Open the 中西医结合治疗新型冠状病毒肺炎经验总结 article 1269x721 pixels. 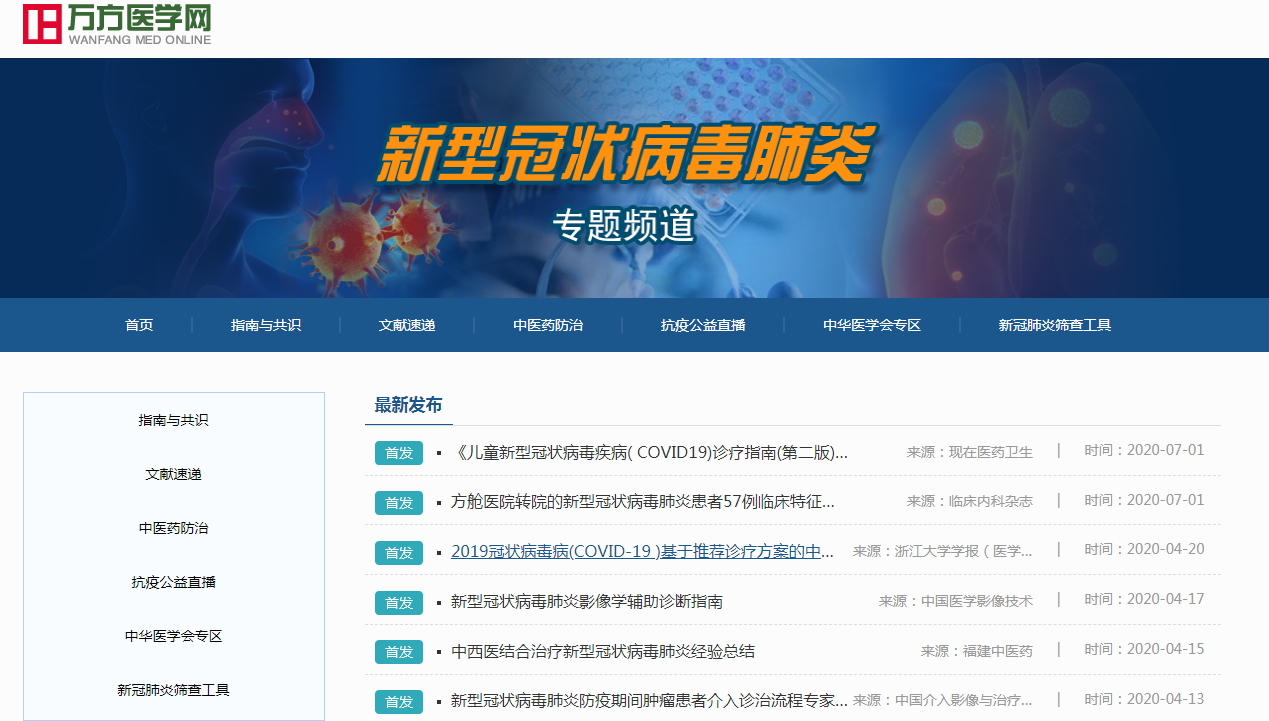[x=603, y=652]
